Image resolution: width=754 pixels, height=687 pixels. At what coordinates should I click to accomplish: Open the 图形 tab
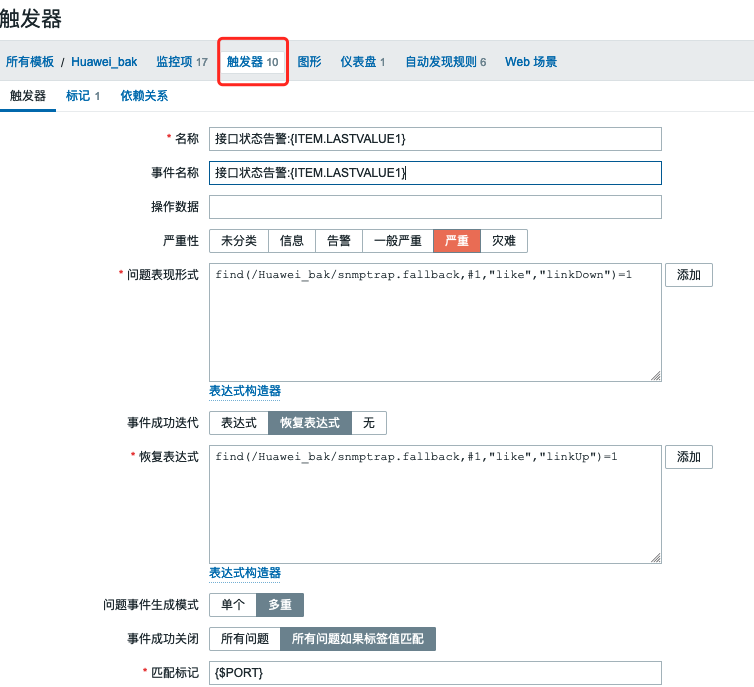309,62
